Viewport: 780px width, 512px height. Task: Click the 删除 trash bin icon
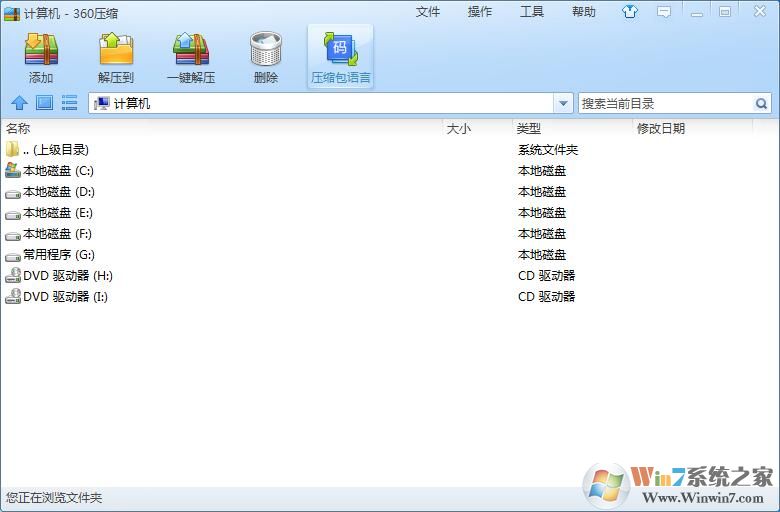pyautogui.click(x=266, y=49)
